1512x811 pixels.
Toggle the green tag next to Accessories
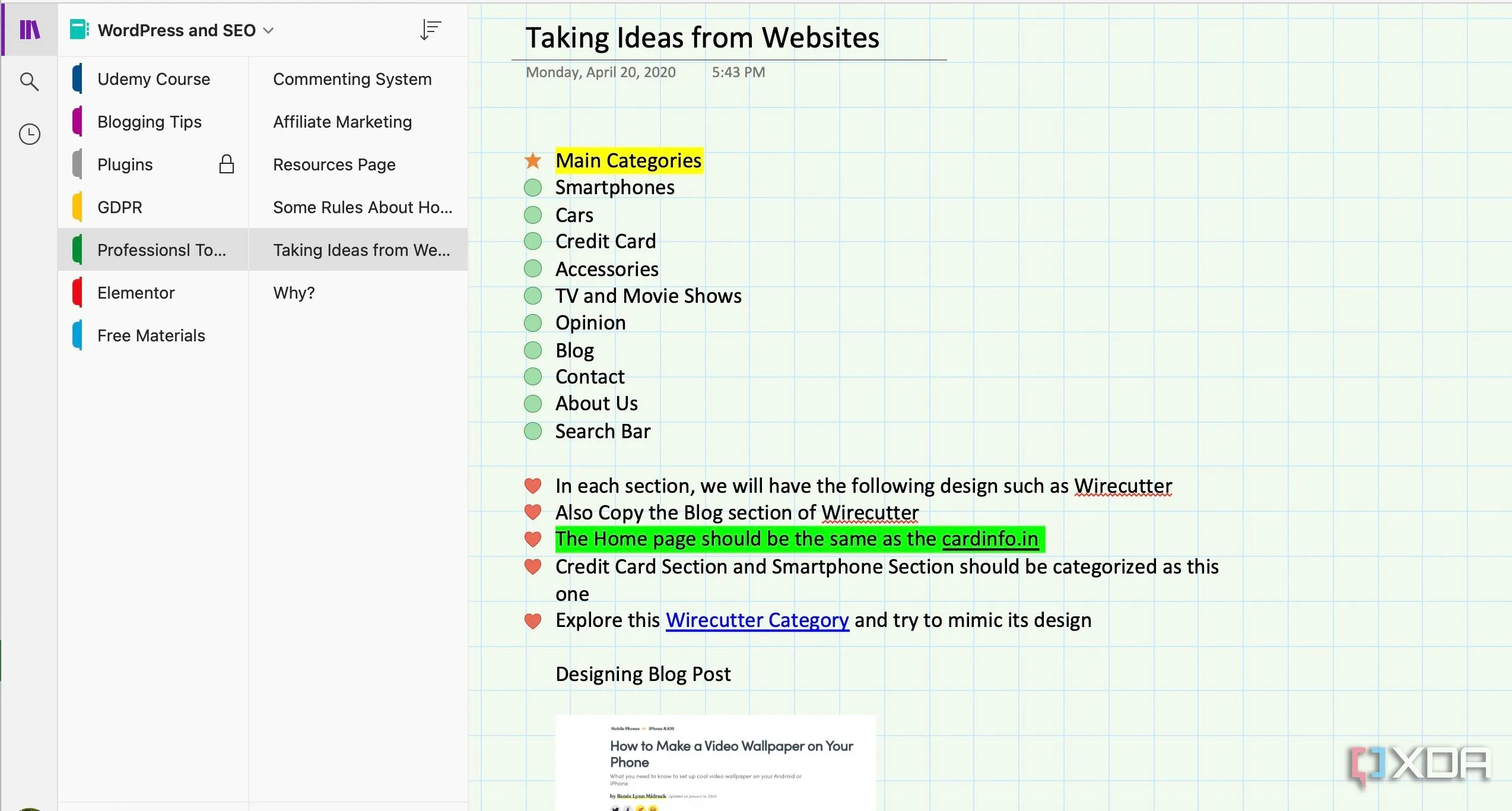(533, 269)
